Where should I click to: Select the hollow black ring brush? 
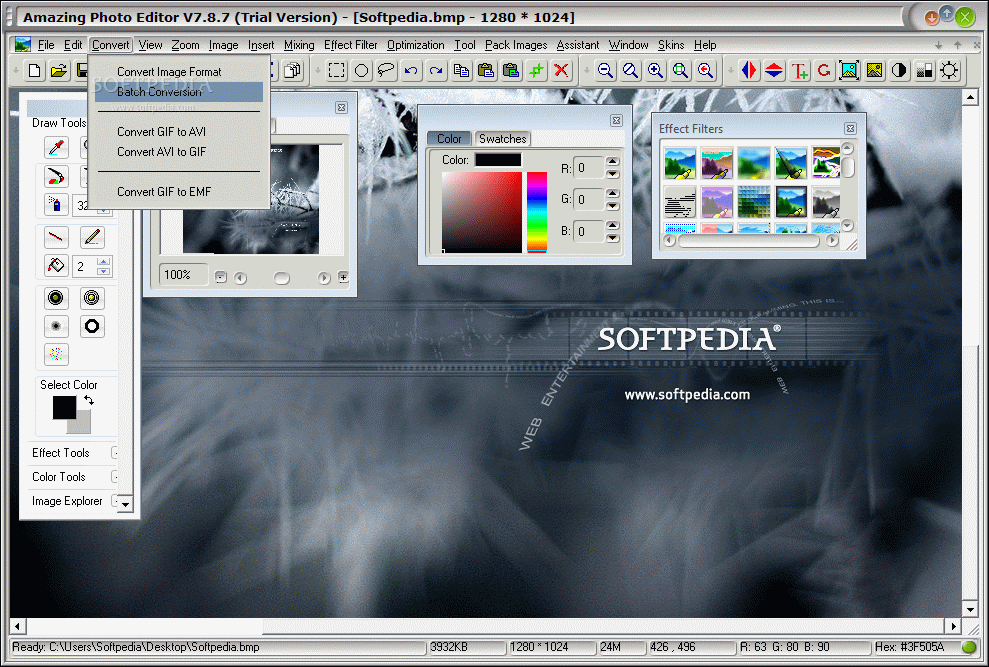click(x=92, y=326)
